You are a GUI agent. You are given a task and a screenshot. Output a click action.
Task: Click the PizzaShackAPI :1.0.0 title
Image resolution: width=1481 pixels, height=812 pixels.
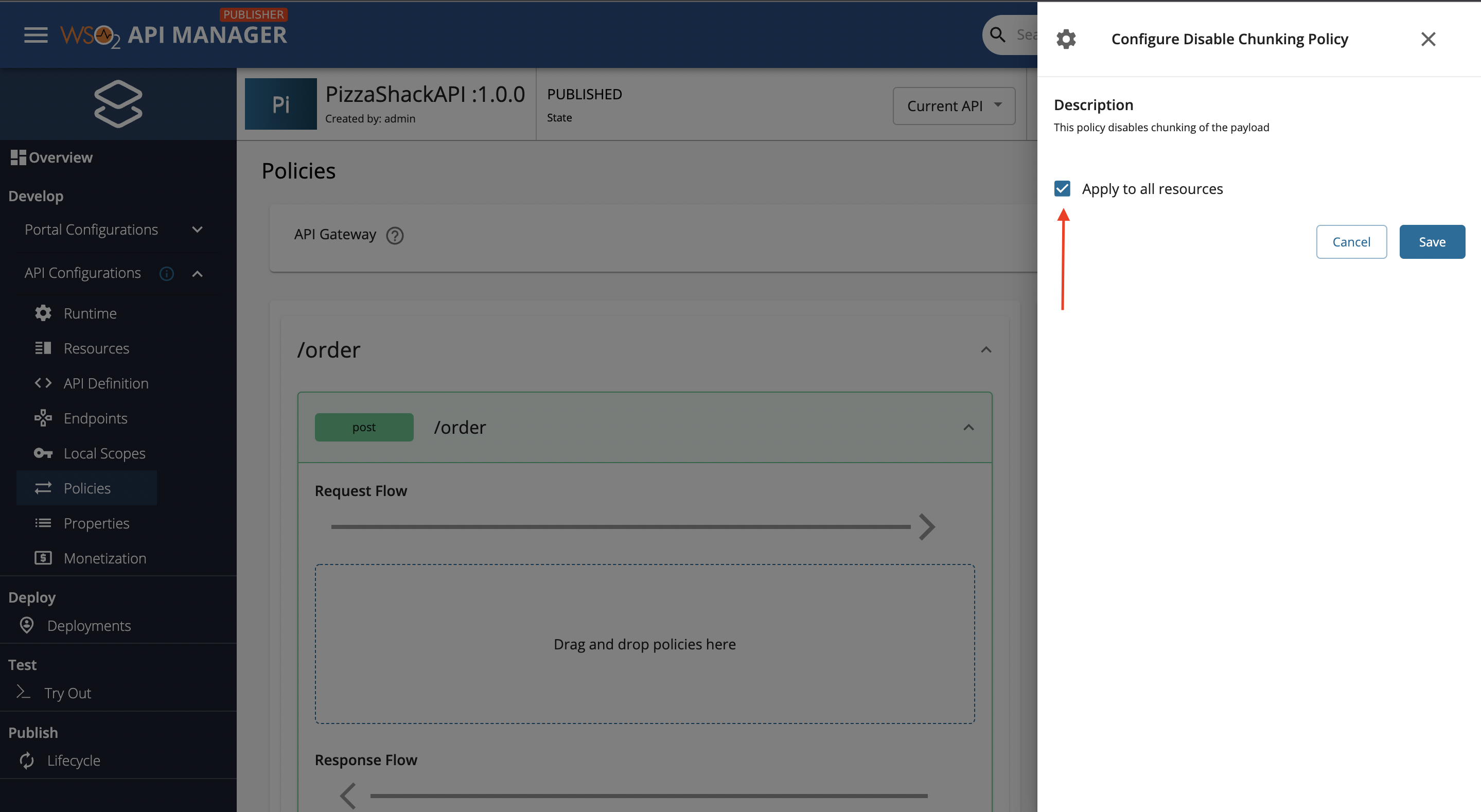pos(426,94)
